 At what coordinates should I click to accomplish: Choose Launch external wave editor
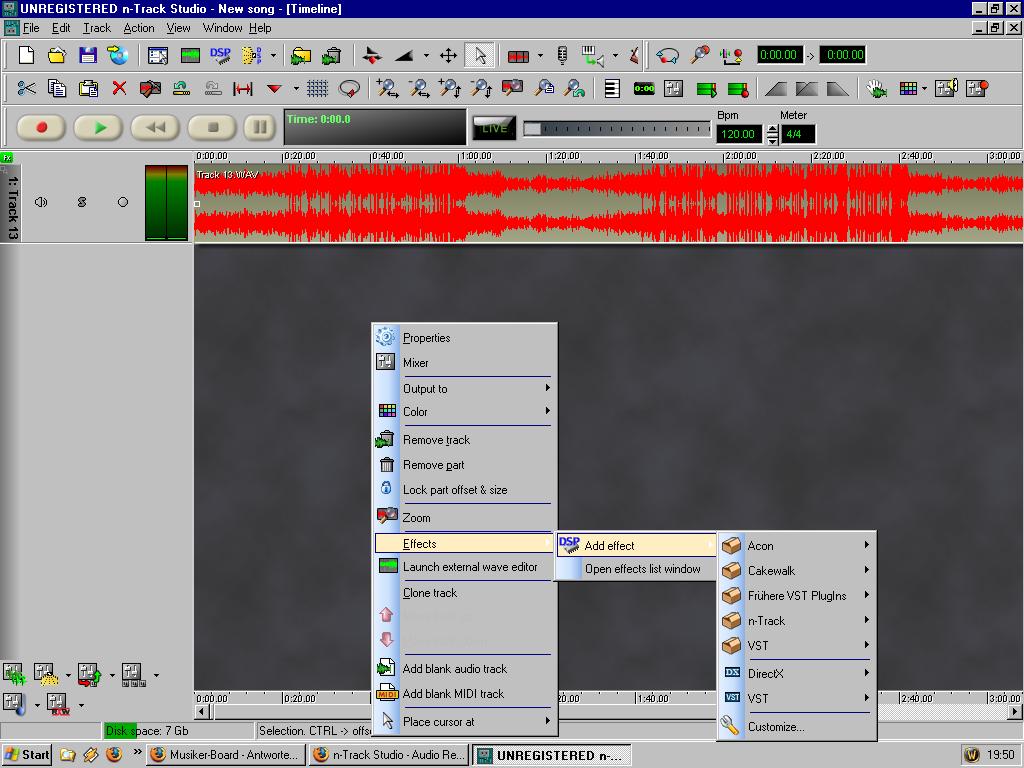tap(464, 567)
